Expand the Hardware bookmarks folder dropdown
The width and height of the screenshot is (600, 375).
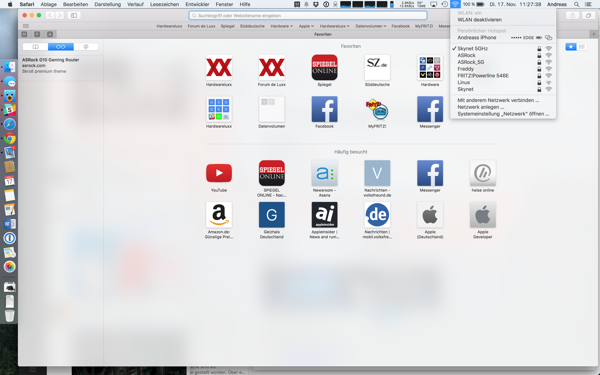point(282,26)
